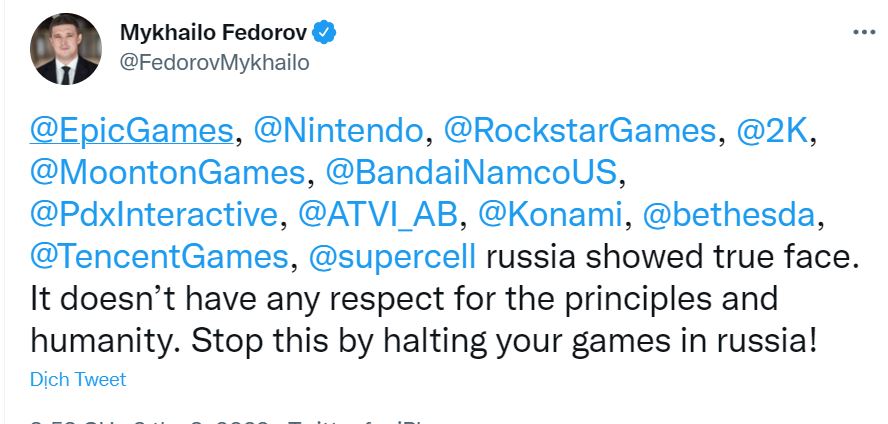Click the @FedorovMykhailo handle
The image size is (888, 424).
pos(215,62)
